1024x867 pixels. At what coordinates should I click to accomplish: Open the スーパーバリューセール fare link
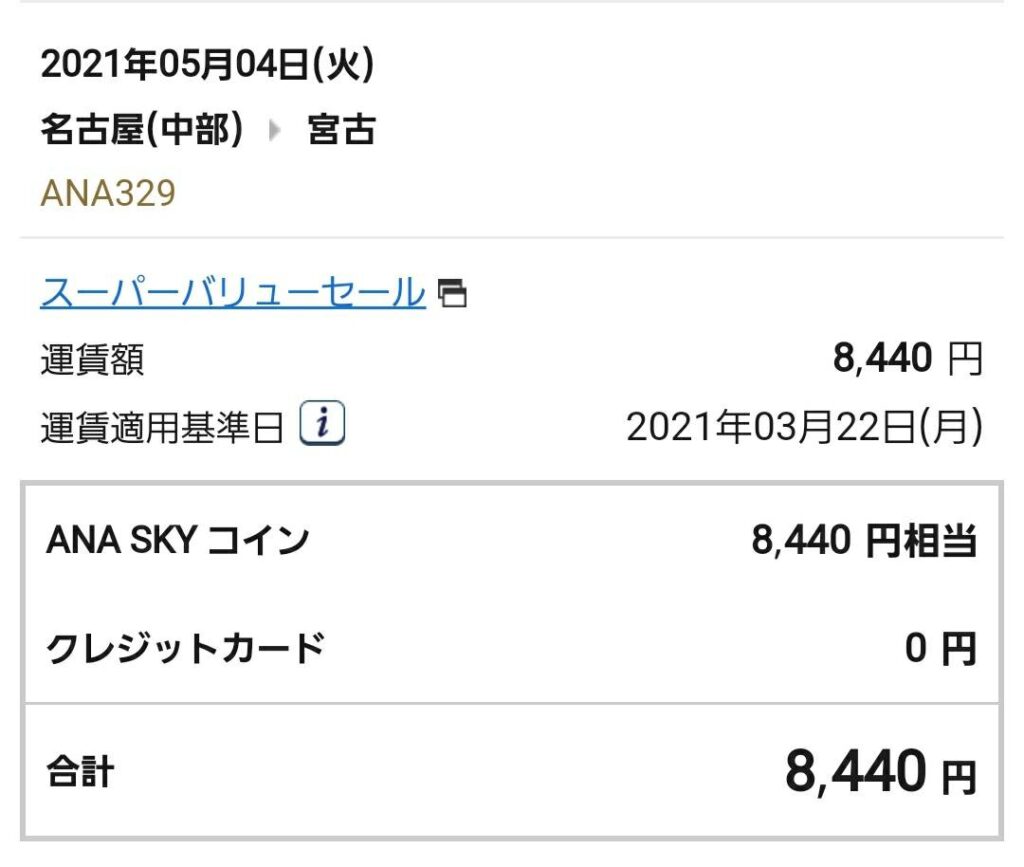232,292
